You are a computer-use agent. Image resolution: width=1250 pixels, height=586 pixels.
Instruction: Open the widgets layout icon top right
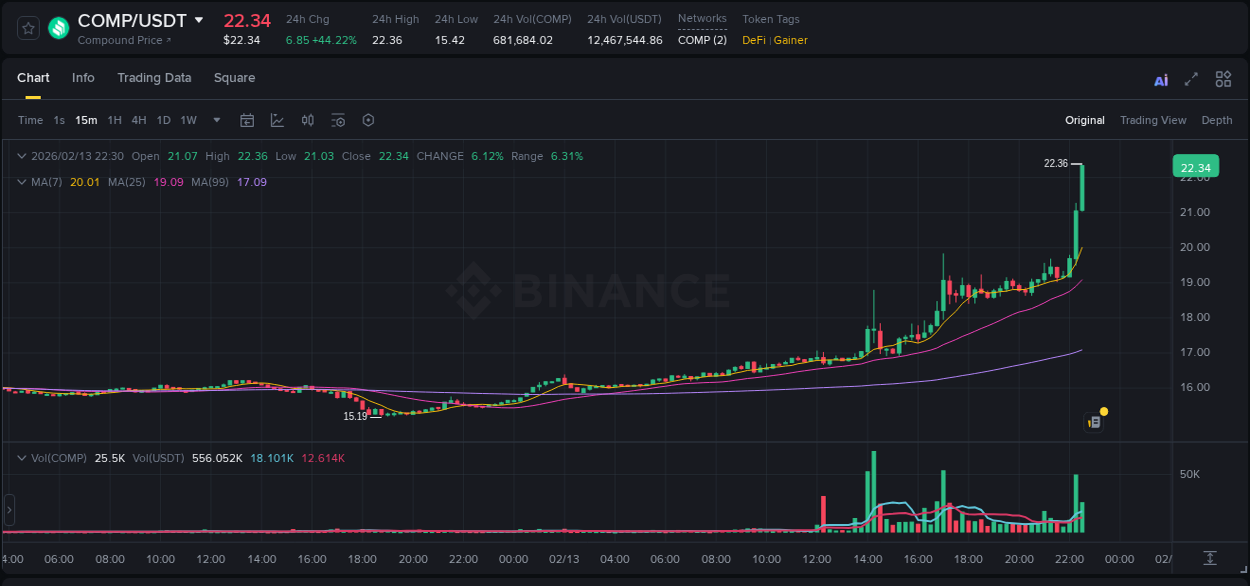click(x=1223, y=79)
